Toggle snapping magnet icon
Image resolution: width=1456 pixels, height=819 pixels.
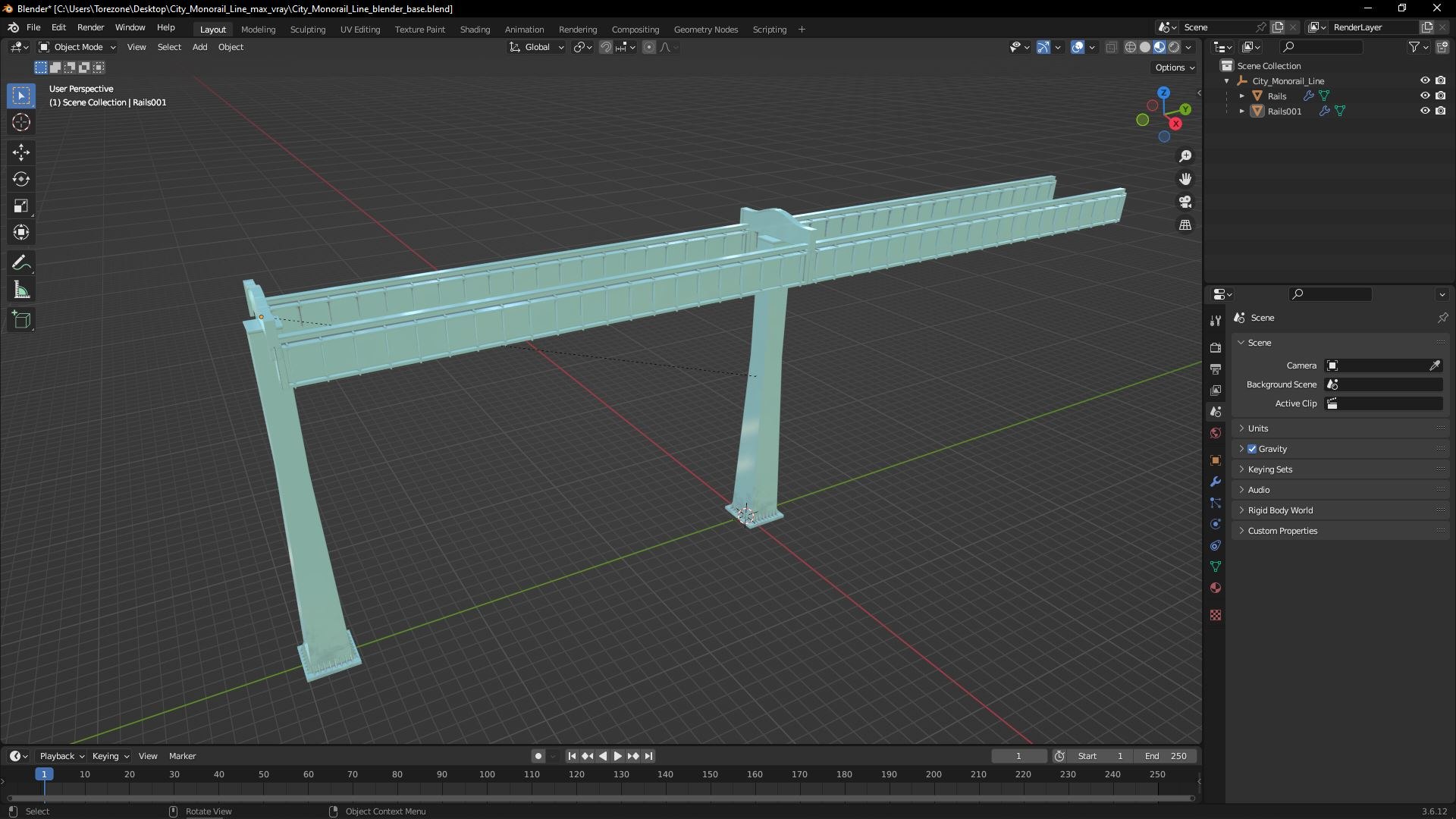click(x=606, y=47)
